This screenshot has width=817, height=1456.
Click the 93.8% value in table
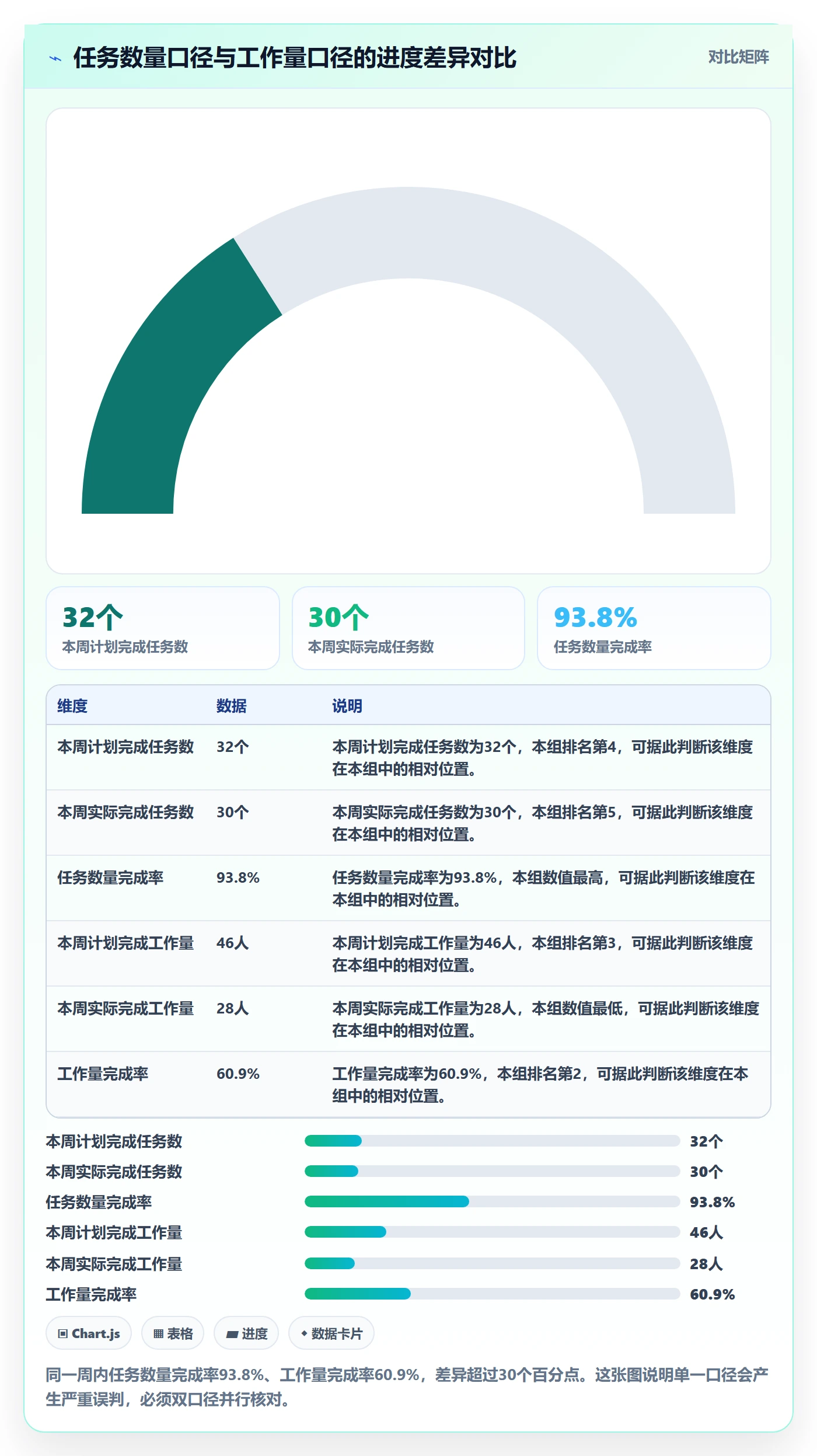click(x=238, y=877)
